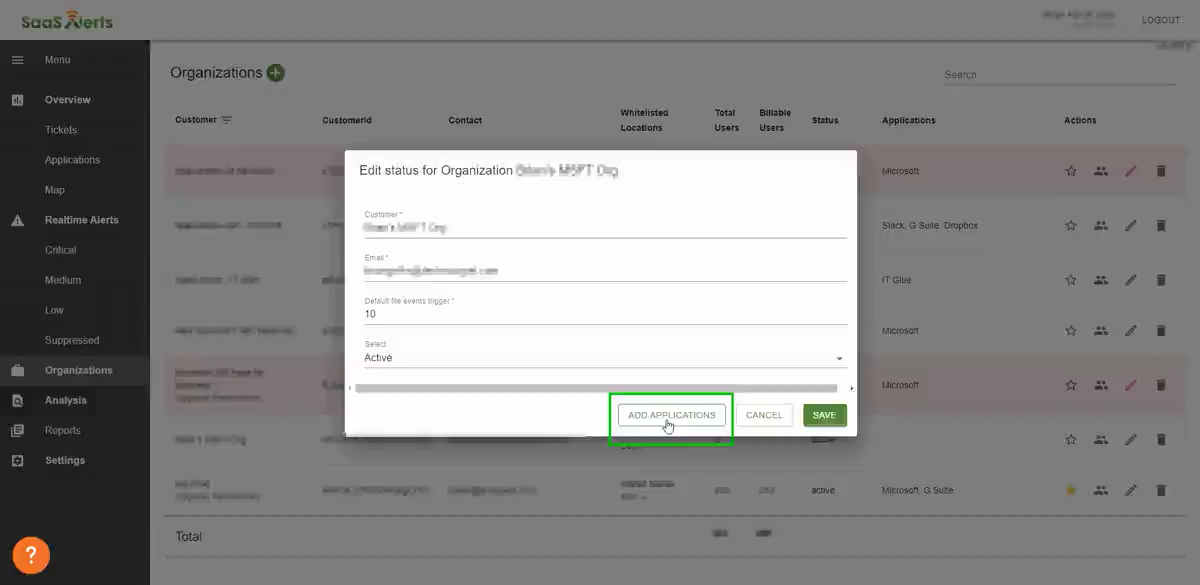Open the help question mark bubble

point(31,555)
